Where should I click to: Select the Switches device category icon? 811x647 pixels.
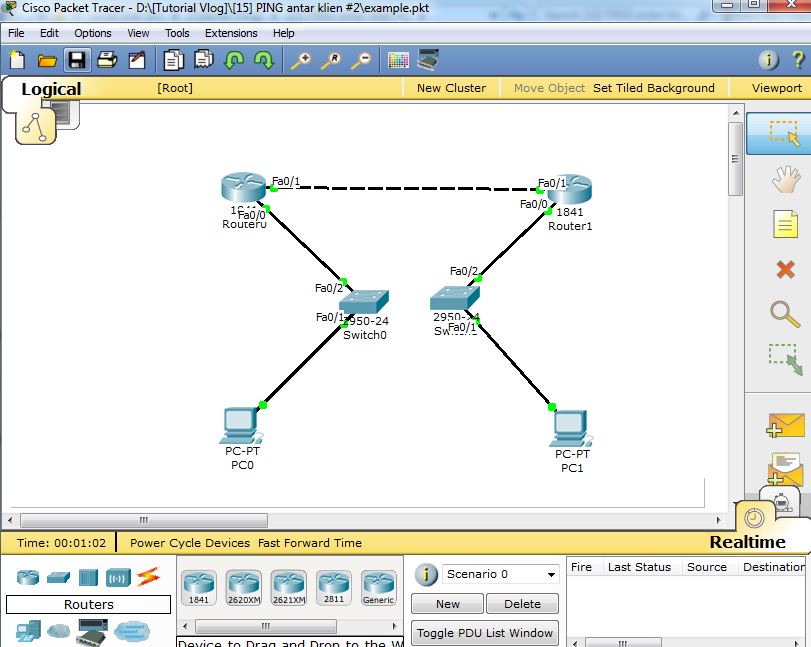click(58, 577)
